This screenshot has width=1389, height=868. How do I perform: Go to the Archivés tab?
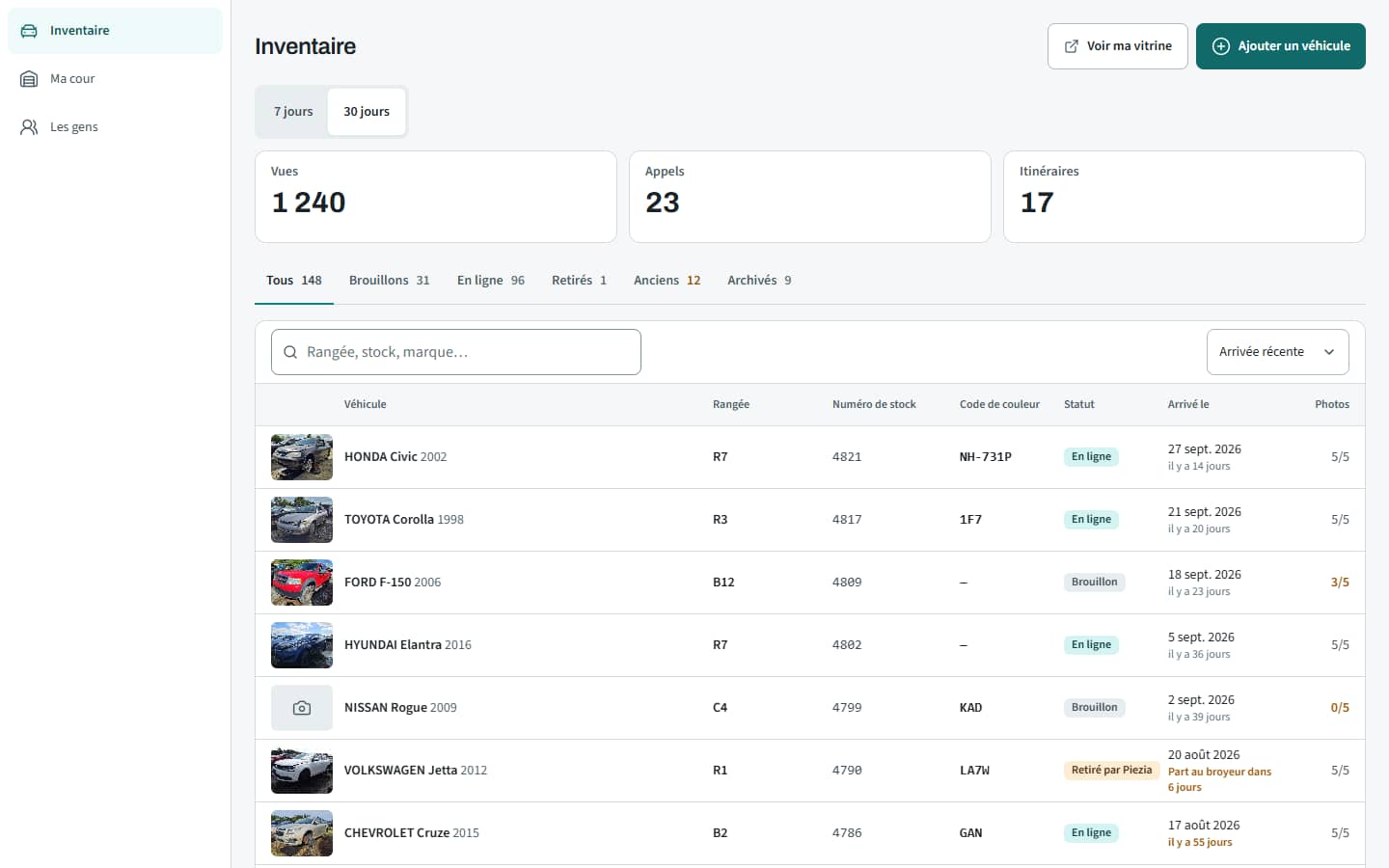tap(759, 281)
